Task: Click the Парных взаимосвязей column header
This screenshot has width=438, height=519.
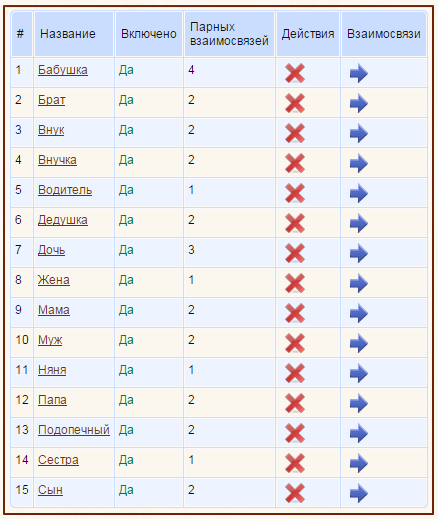Action: 229,34
